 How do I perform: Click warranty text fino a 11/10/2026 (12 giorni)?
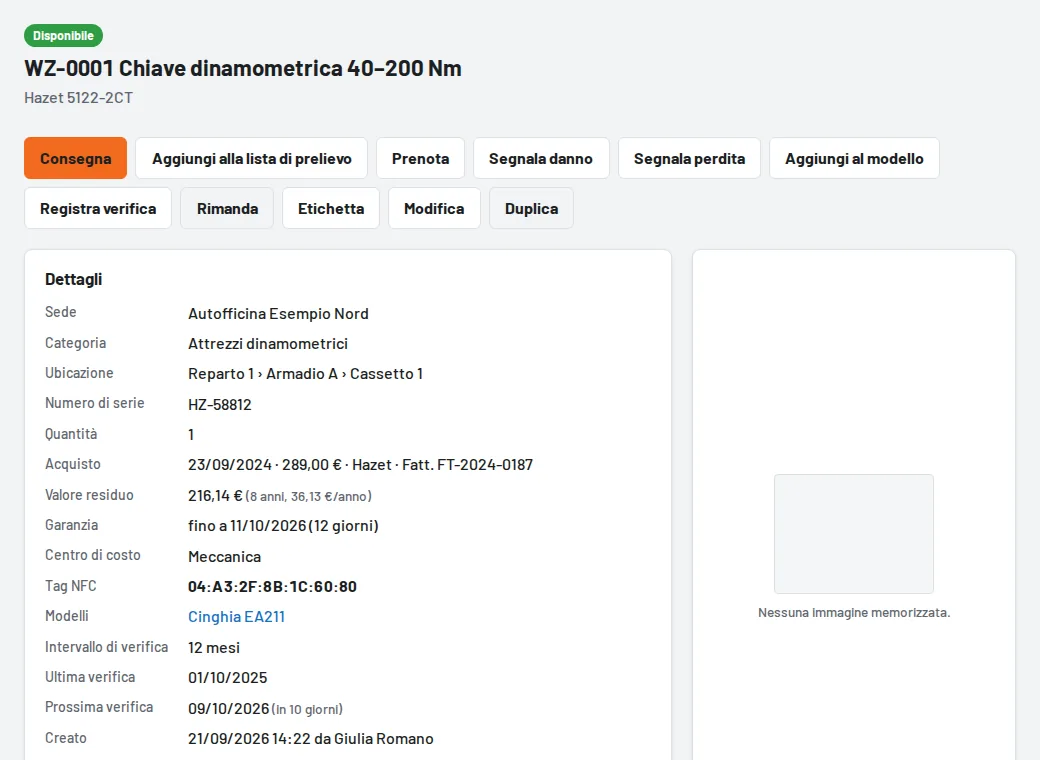click(x=283, y=526)
